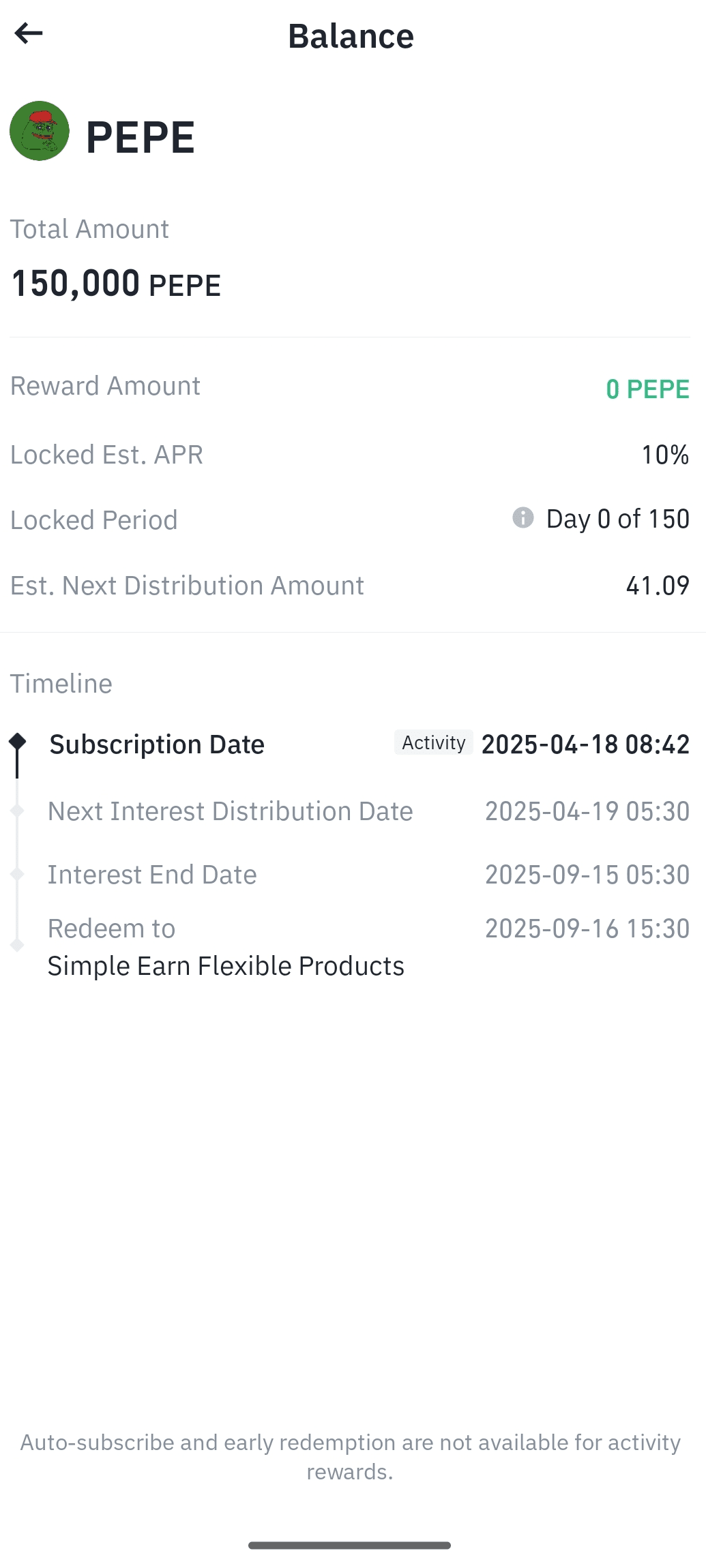Open Simple Earn Flexible Products link
Viewport: 706px width, 1568px height.
click(226, 966)
